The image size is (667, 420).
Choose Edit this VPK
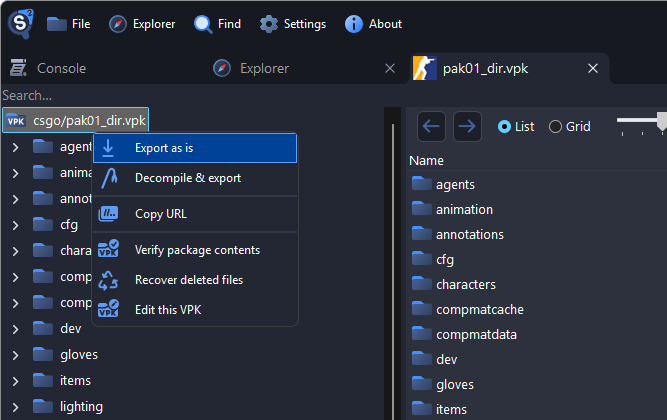click(195, 309)
